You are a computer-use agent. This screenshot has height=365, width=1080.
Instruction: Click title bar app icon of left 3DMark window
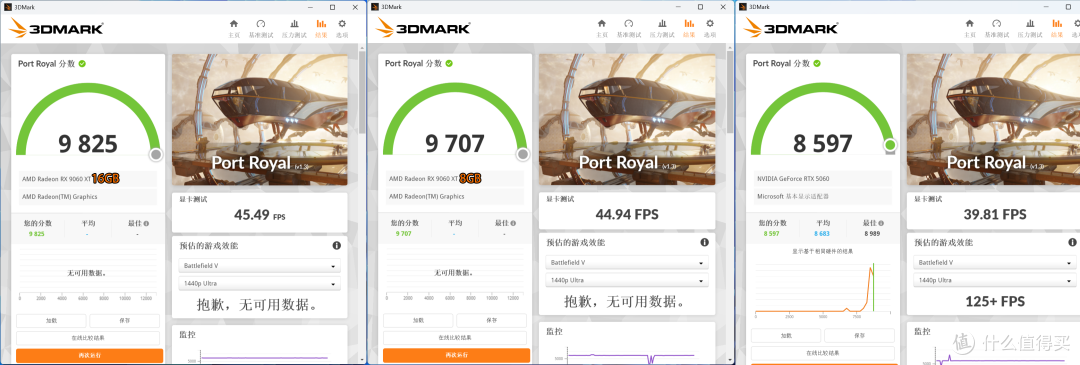[x=7, y=6]
